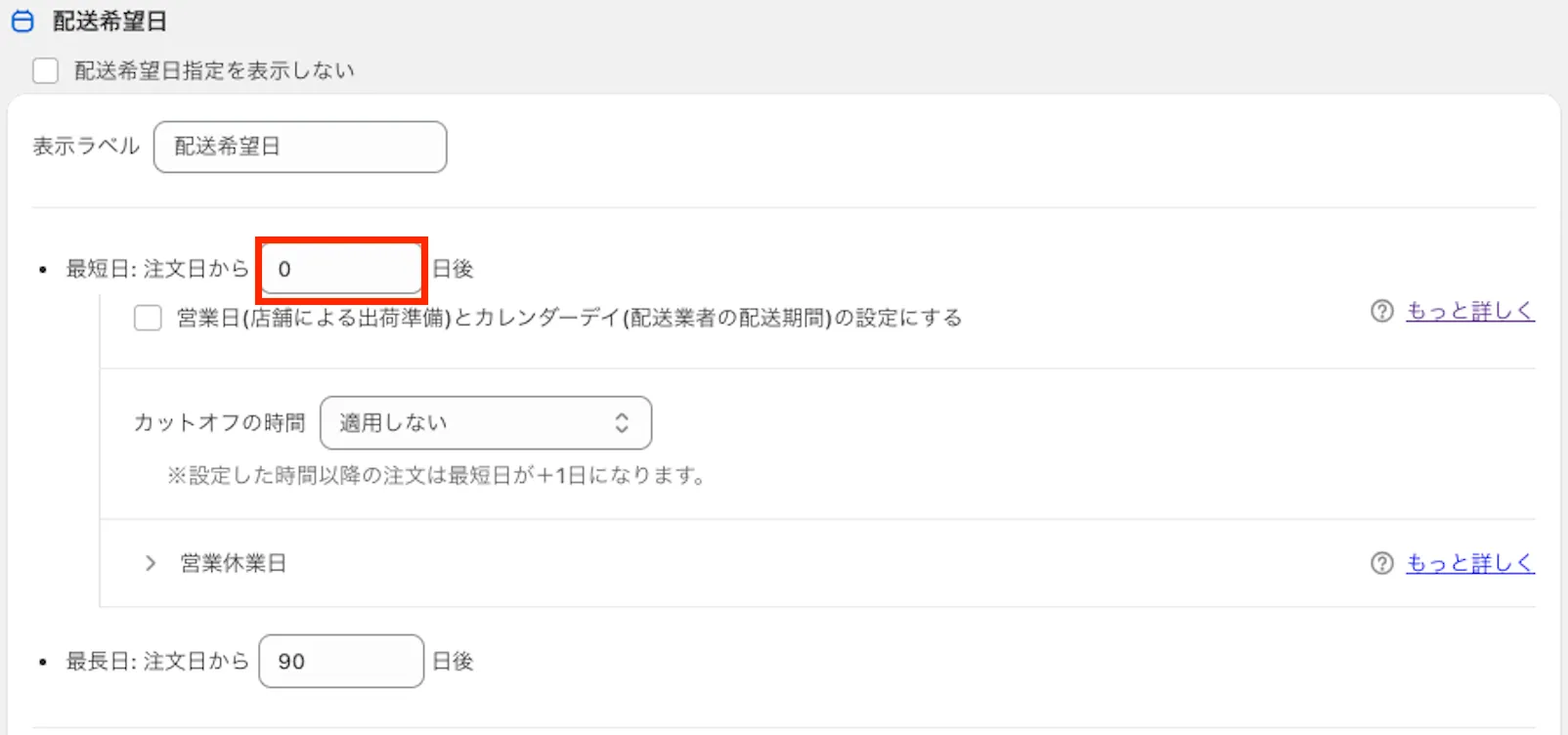Click the calendar icon beside 配送希望日 heading
This screenshot has height=735, width=1568.
[x=22, y=22]
